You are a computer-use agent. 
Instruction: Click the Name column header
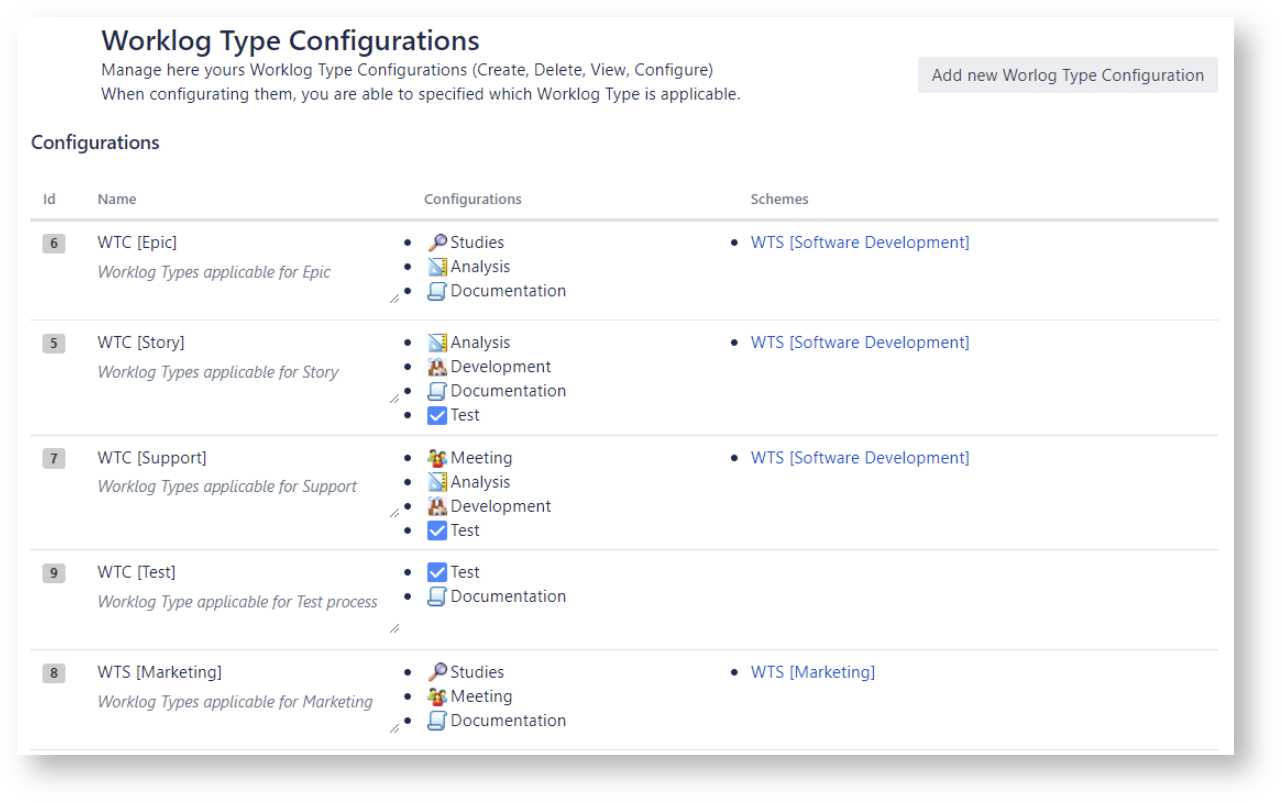click(117, 199)
